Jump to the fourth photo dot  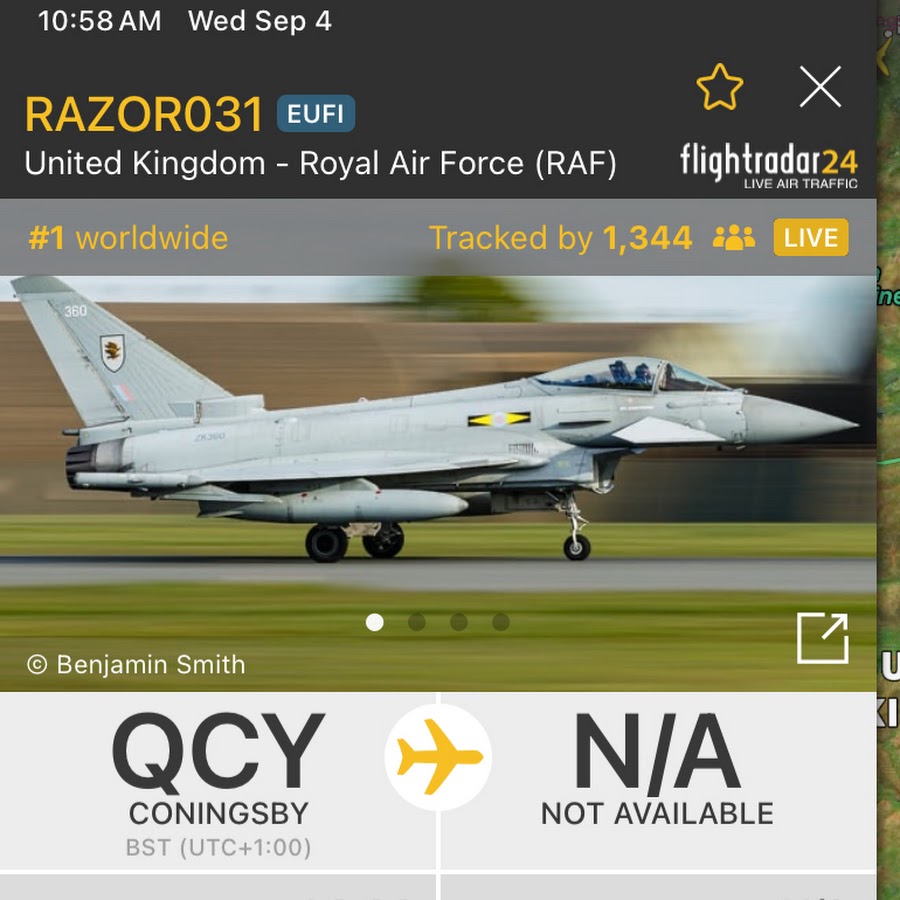coord(501,622)
